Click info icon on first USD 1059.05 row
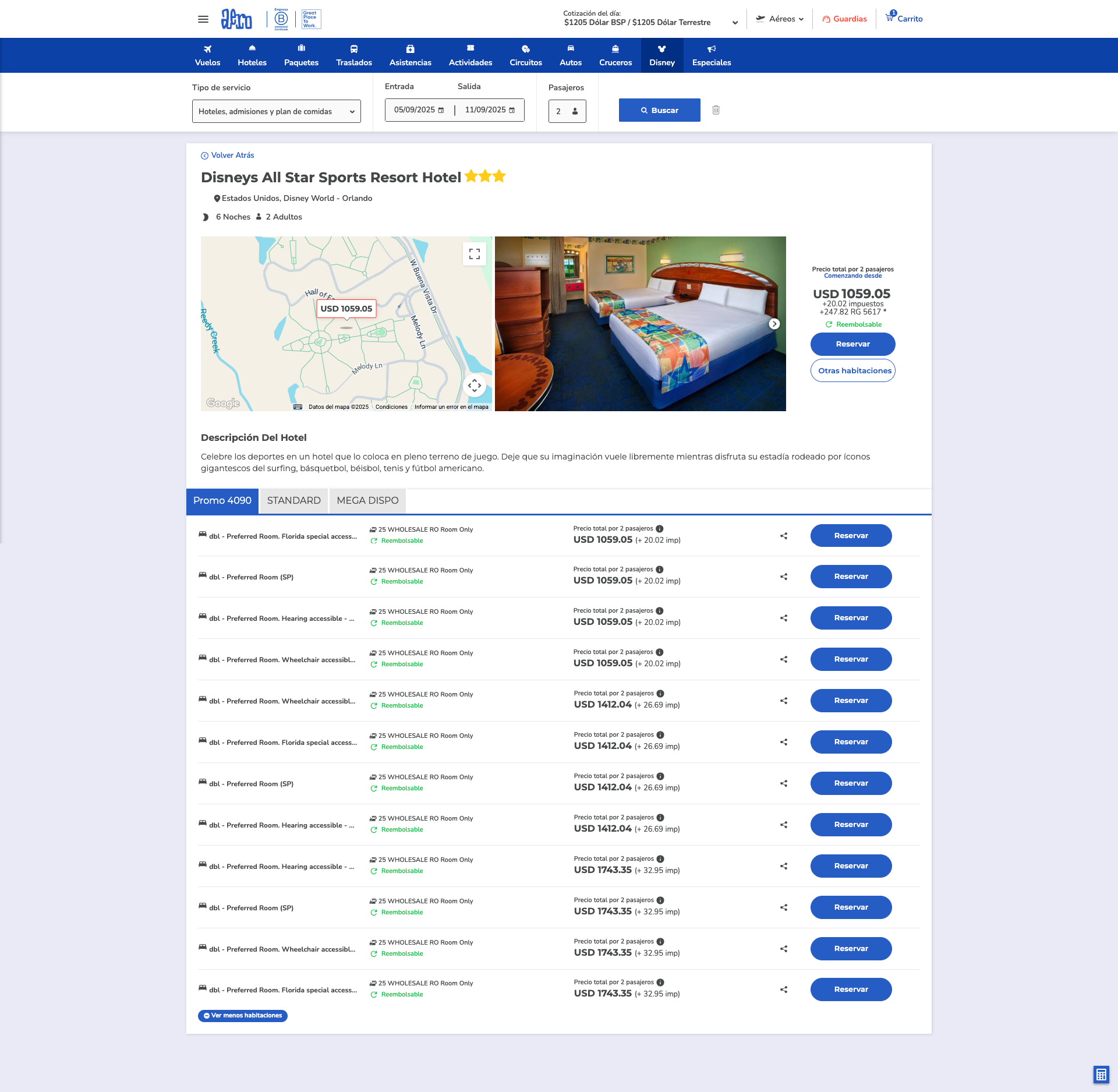This screenshot has height=1092, width=1118. tap(660, 529)
